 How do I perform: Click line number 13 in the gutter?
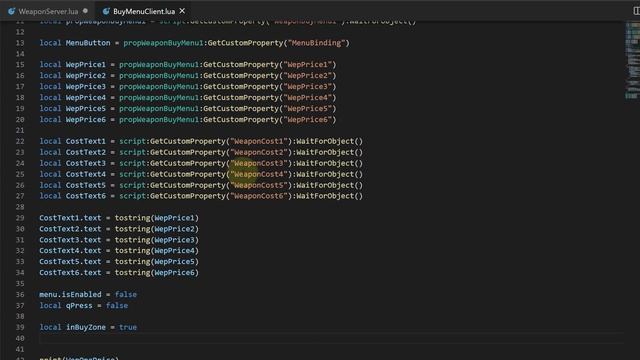20,43
